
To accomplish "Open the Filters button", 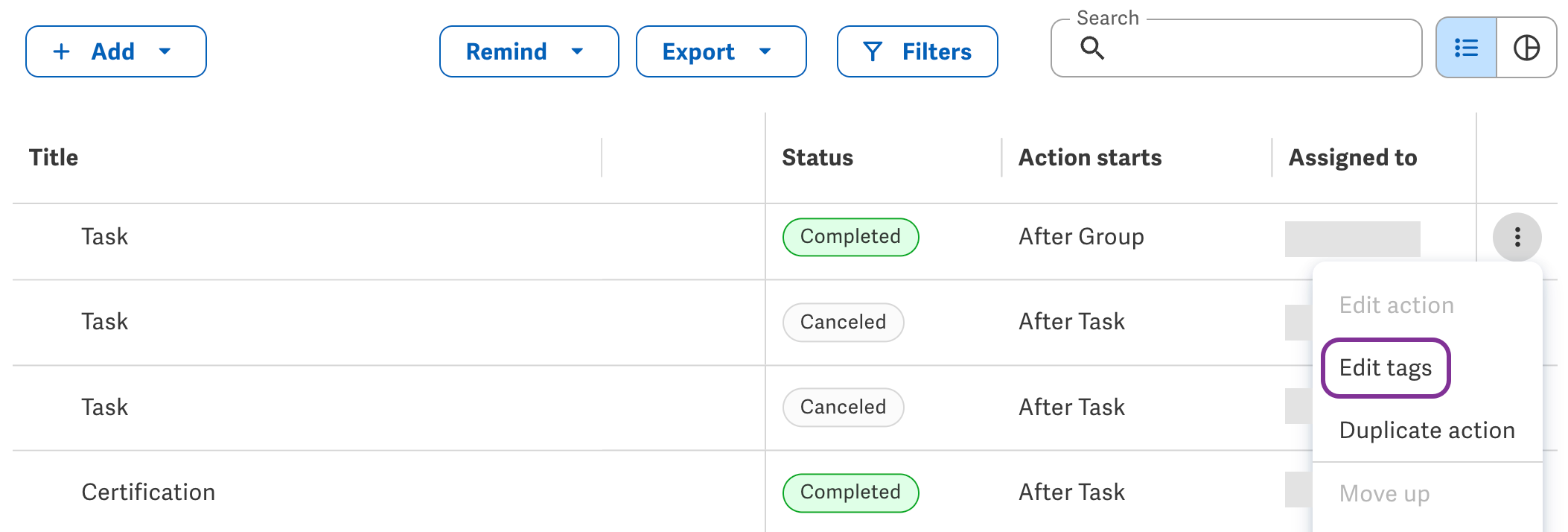I will pyautogui.click(x=917, y=51).
